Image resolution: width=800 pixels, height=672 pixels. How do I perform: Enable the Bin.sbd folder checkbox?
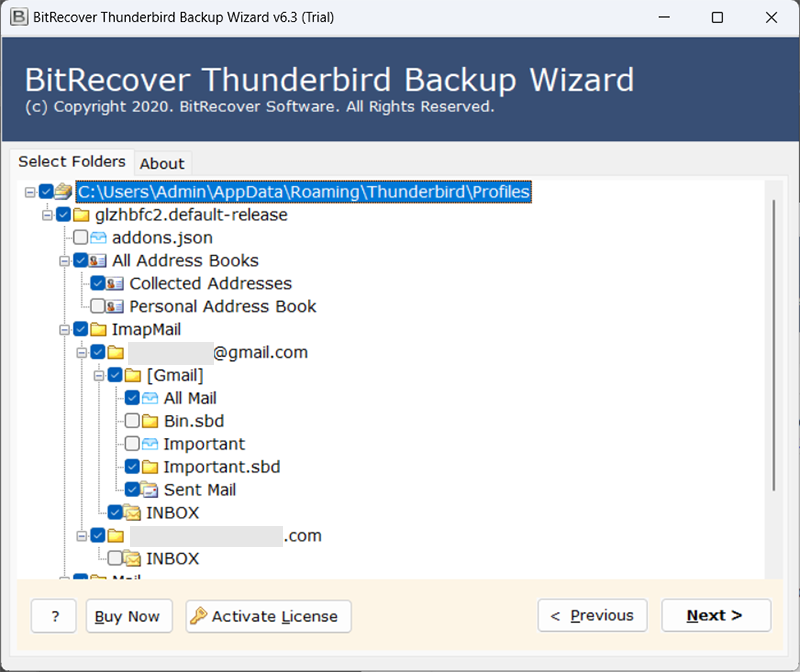click(132, 421)
